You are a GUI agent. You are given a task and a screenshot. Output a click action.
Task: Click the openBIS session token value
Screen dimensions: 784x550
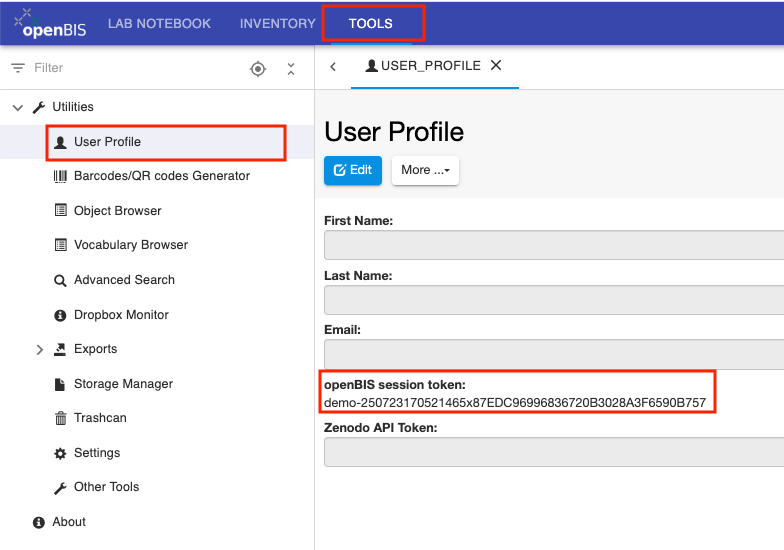click(x=515, y=402)
